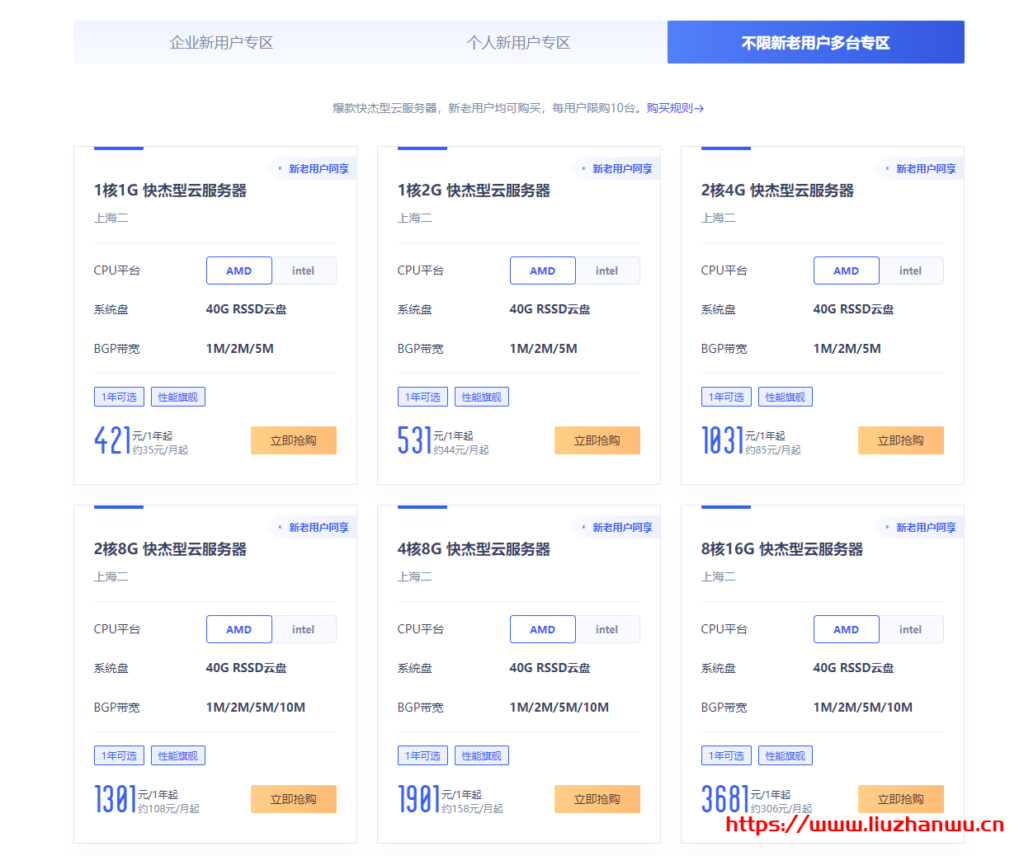The height and width of the screenshot is (856, 1024).
Task: Click 1年可选 tag on 1核2G card
Action: click(423, 397)
